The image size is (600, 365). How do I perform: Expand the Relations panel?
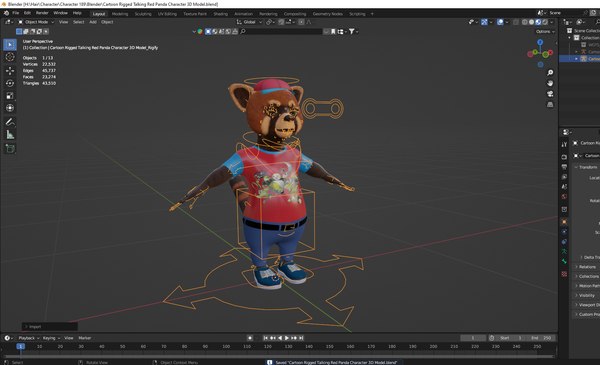point(587,267)
